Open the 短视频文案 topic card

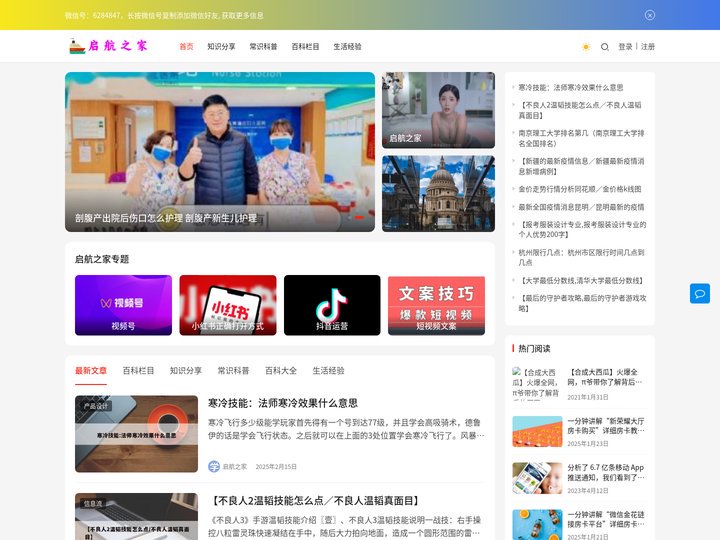(x=436, y=305)
